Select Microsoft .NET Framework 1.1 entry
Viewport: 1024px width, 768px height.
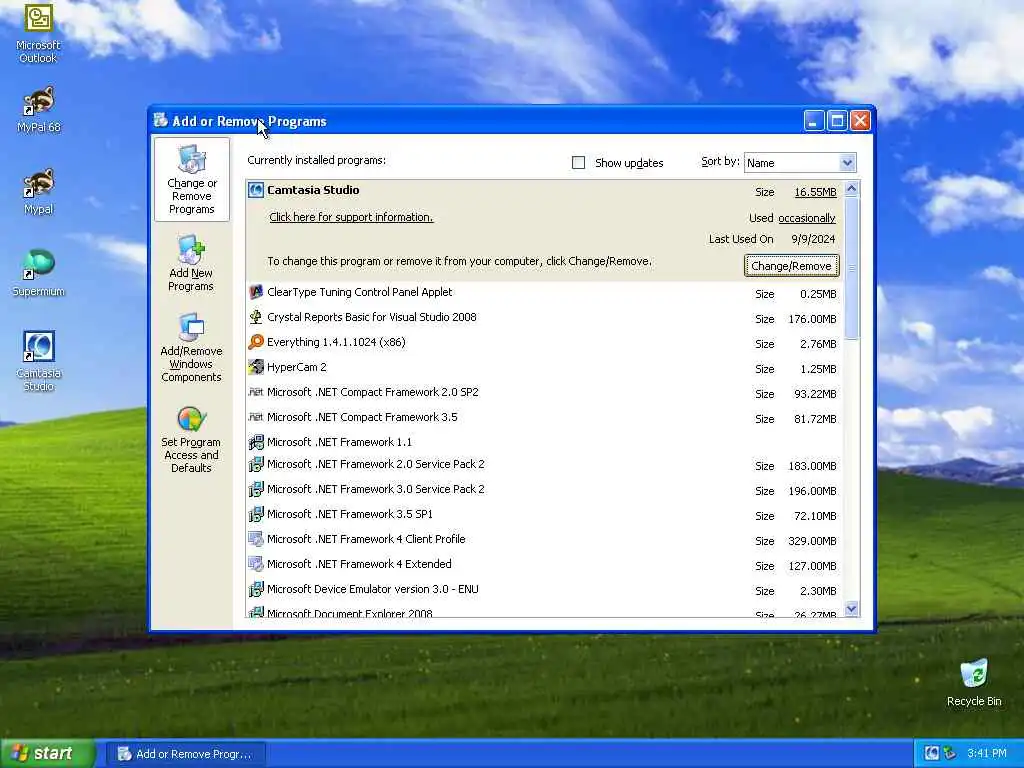coord(545,442)
